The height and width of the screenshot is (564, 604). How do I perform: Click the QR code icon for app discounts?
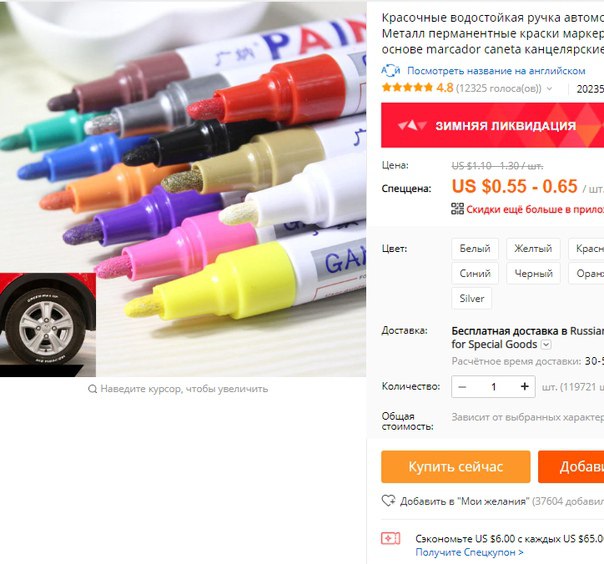(x=457, y=209)
